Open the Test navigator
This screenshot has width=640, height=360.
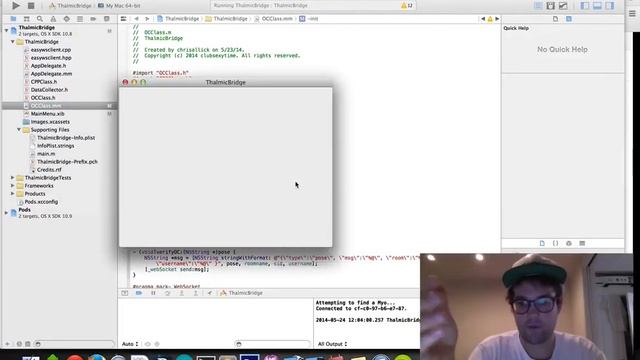pos(67,19)
